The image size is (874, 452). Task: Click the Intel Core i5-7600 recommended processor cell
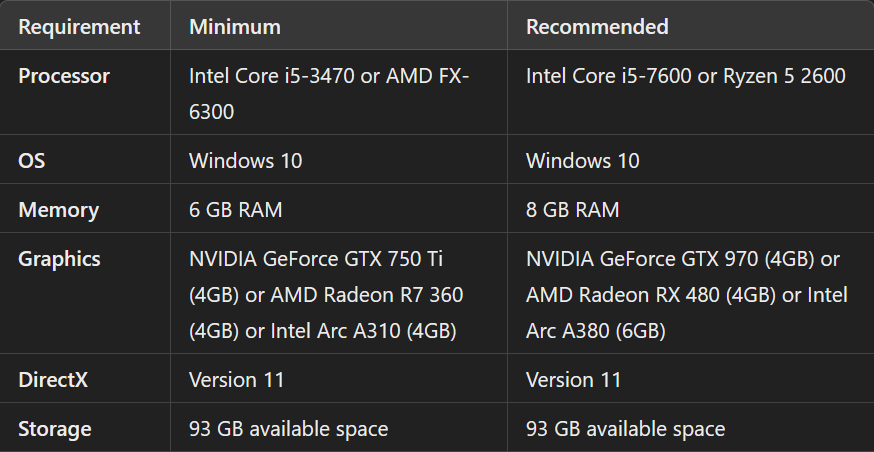(x=685, y=76)
